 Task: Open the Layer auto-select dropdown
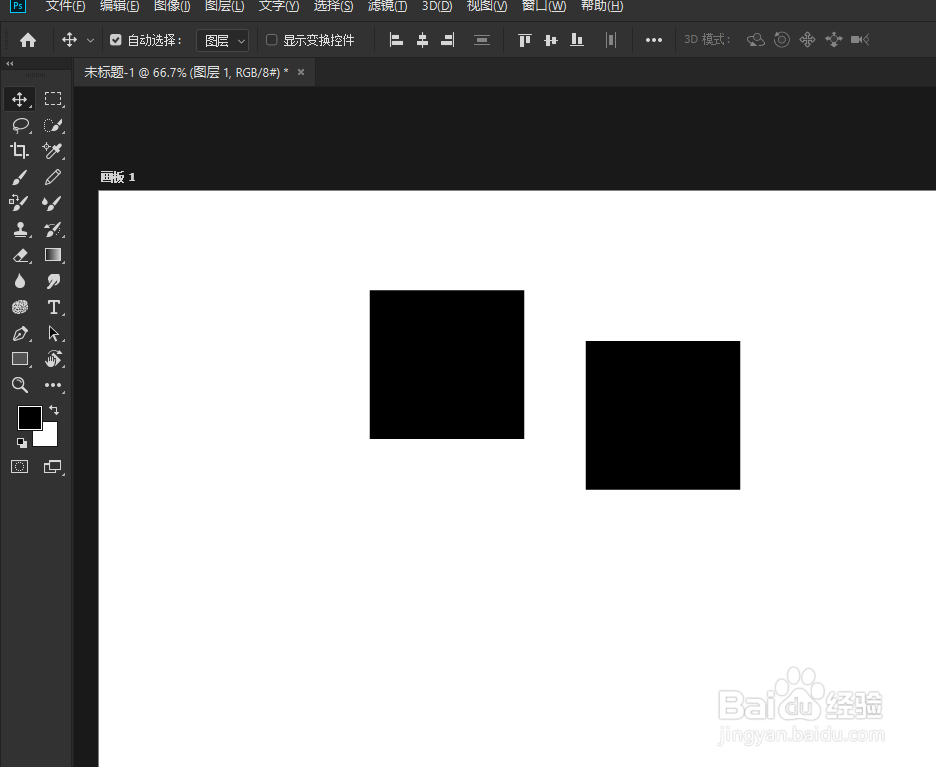pyautogui.click(x=223, y=41)
